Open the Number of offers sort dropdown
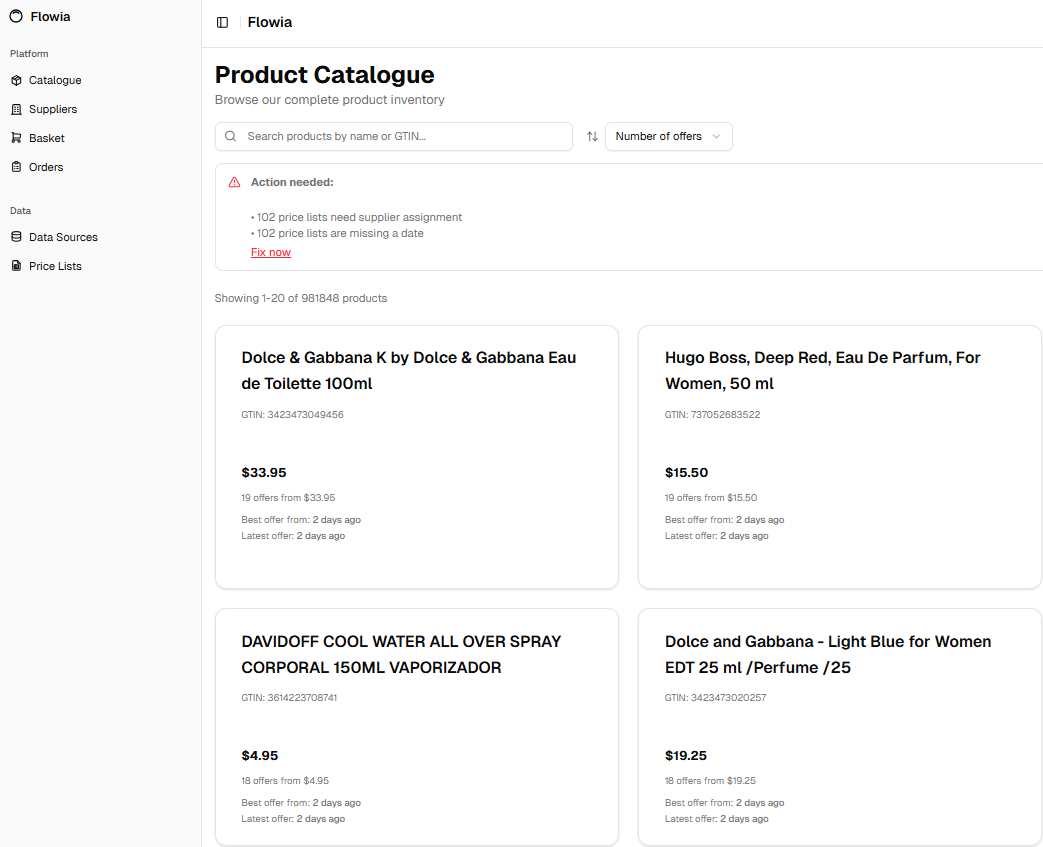Viewport: 1043px width, 847px height. [669, 136]
